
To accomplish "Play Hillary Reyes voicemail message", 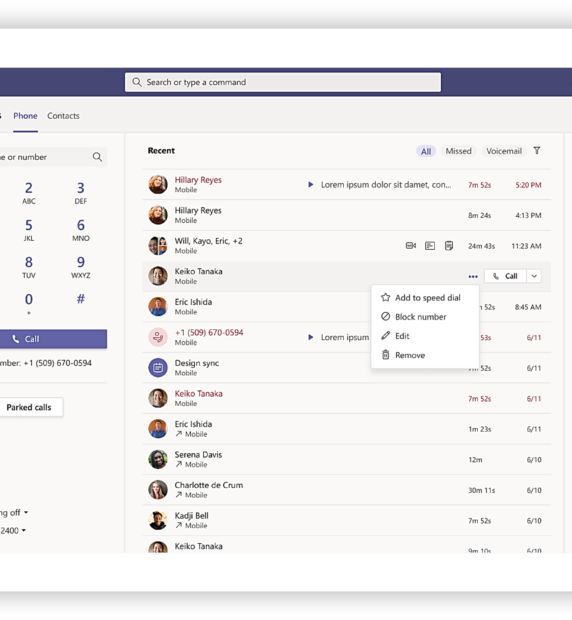I will pyautogui.click(x=311, y=184).
